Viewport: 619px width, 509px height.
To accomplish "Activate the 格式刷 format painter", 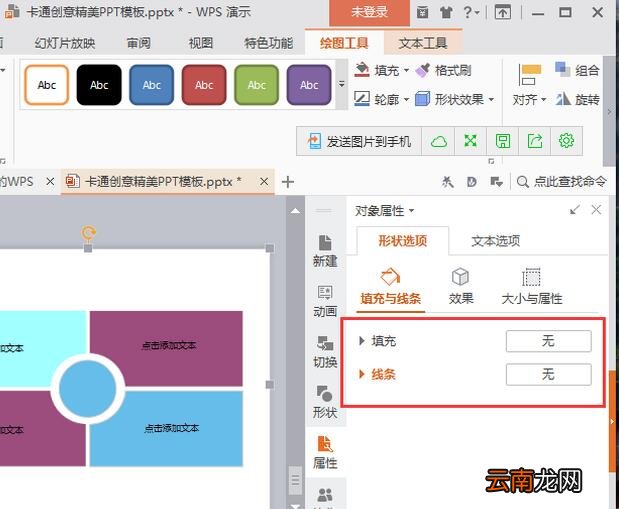I will [x=444, y=71].
